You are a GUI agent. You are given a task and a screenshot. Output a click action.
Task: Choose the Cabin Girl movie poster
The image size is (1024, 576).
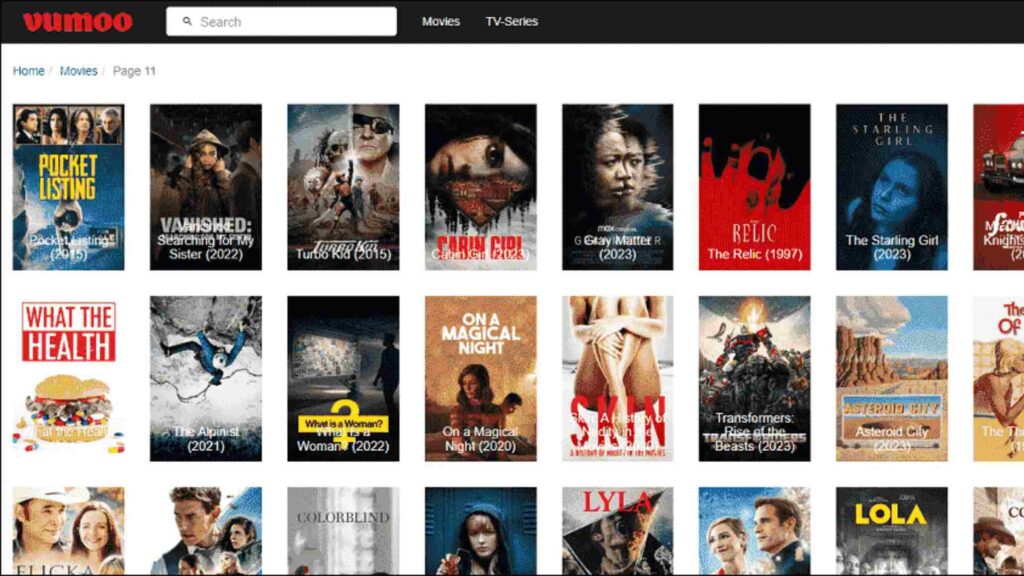480,187
